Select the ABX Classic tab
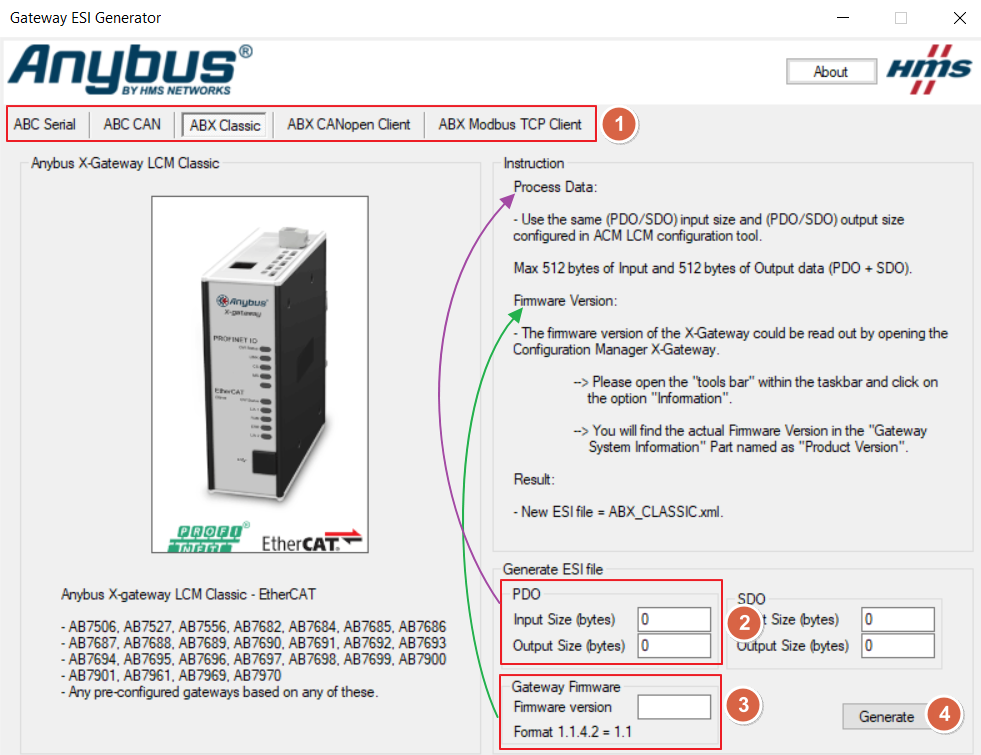 (225, 125)
